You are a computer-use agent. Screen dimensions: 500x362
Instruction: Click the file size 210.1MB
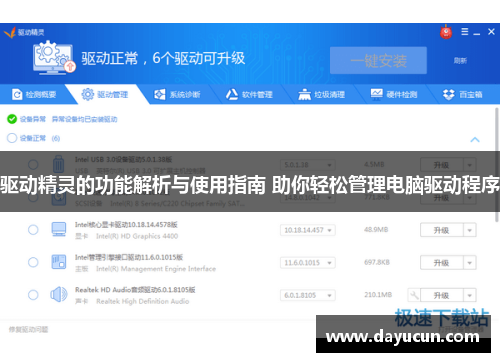click(378, 295)
